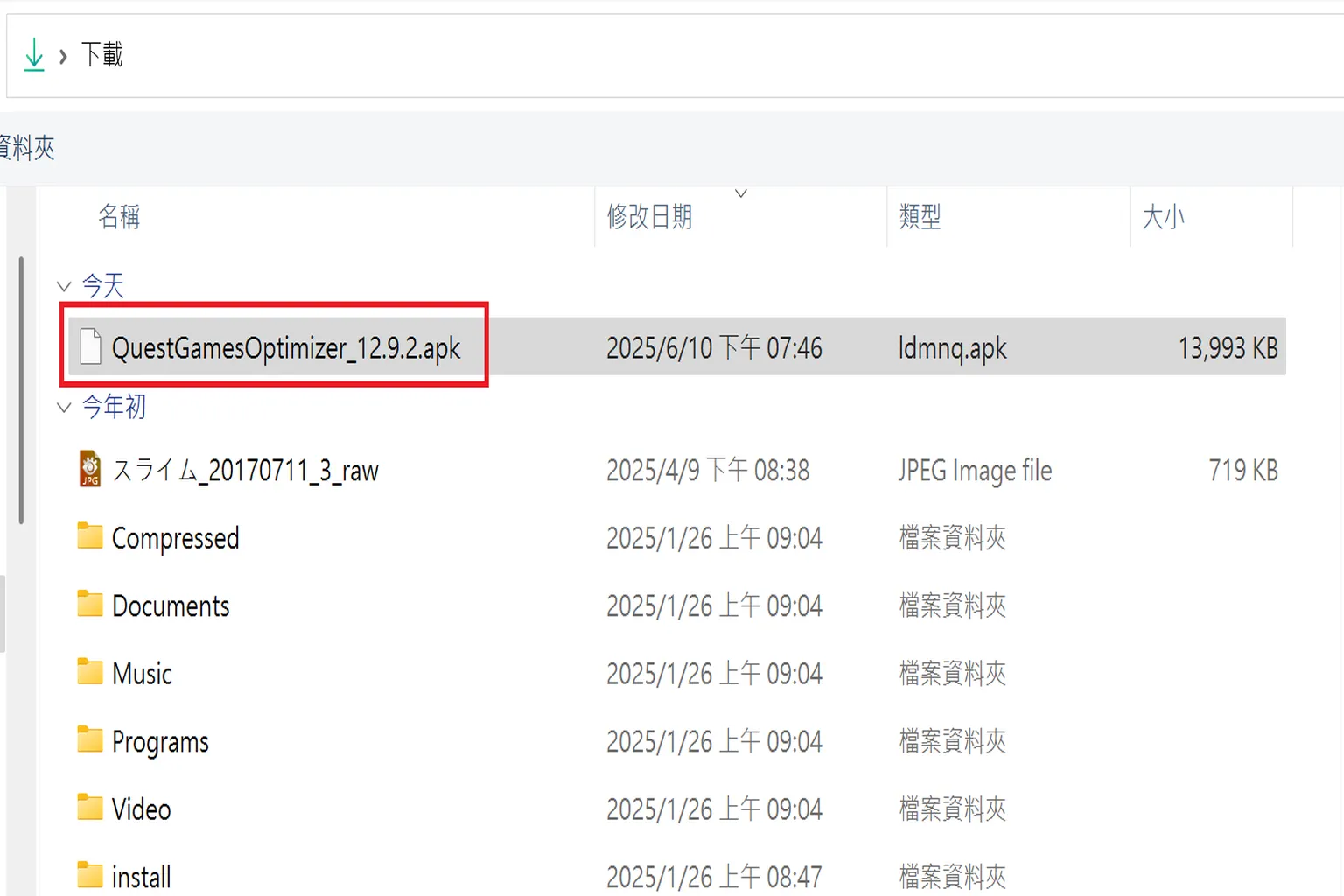Select the install folder icon
This screenshot has width=1344, height=896.
(x=90, y=875)
